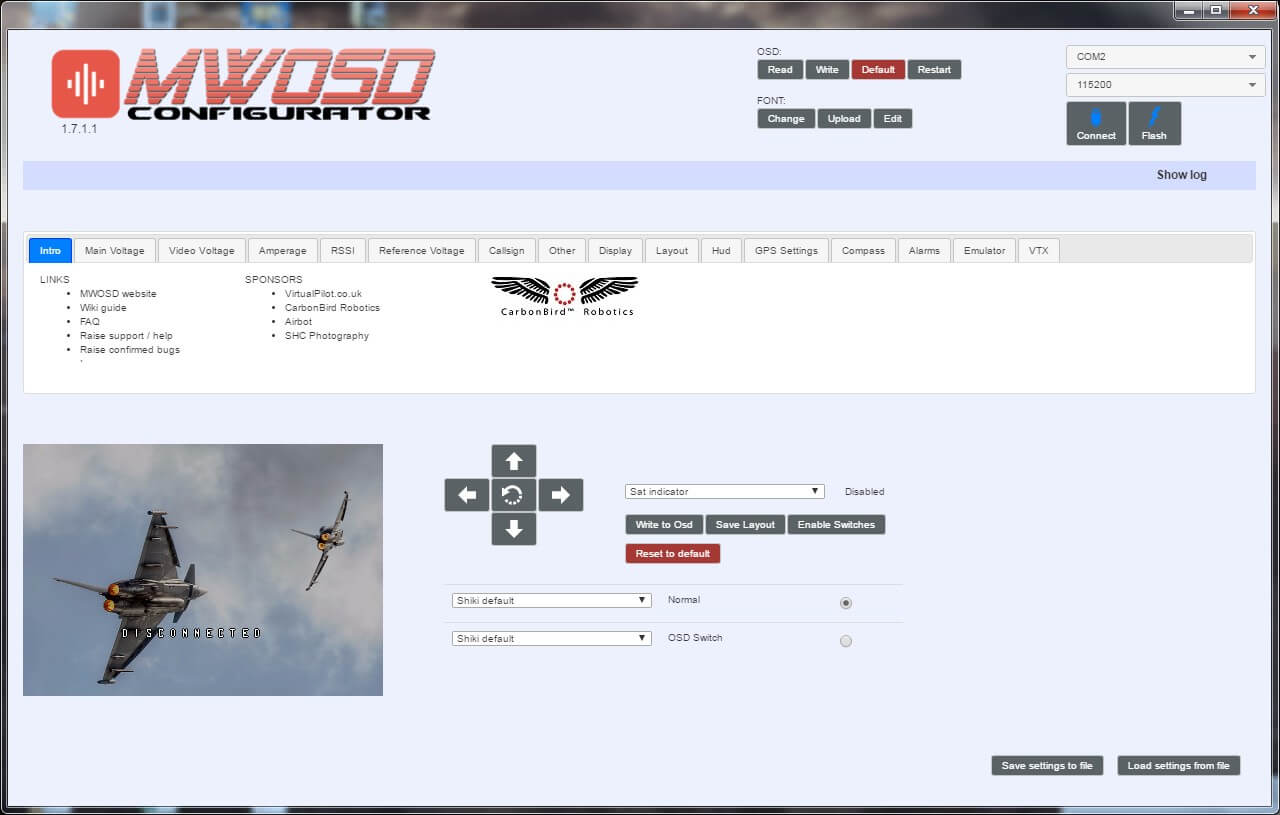Image resolution: width=1280 pixels, height=815 pixels.
Task: Click the right arrow layout button
Action: [561, 495]
